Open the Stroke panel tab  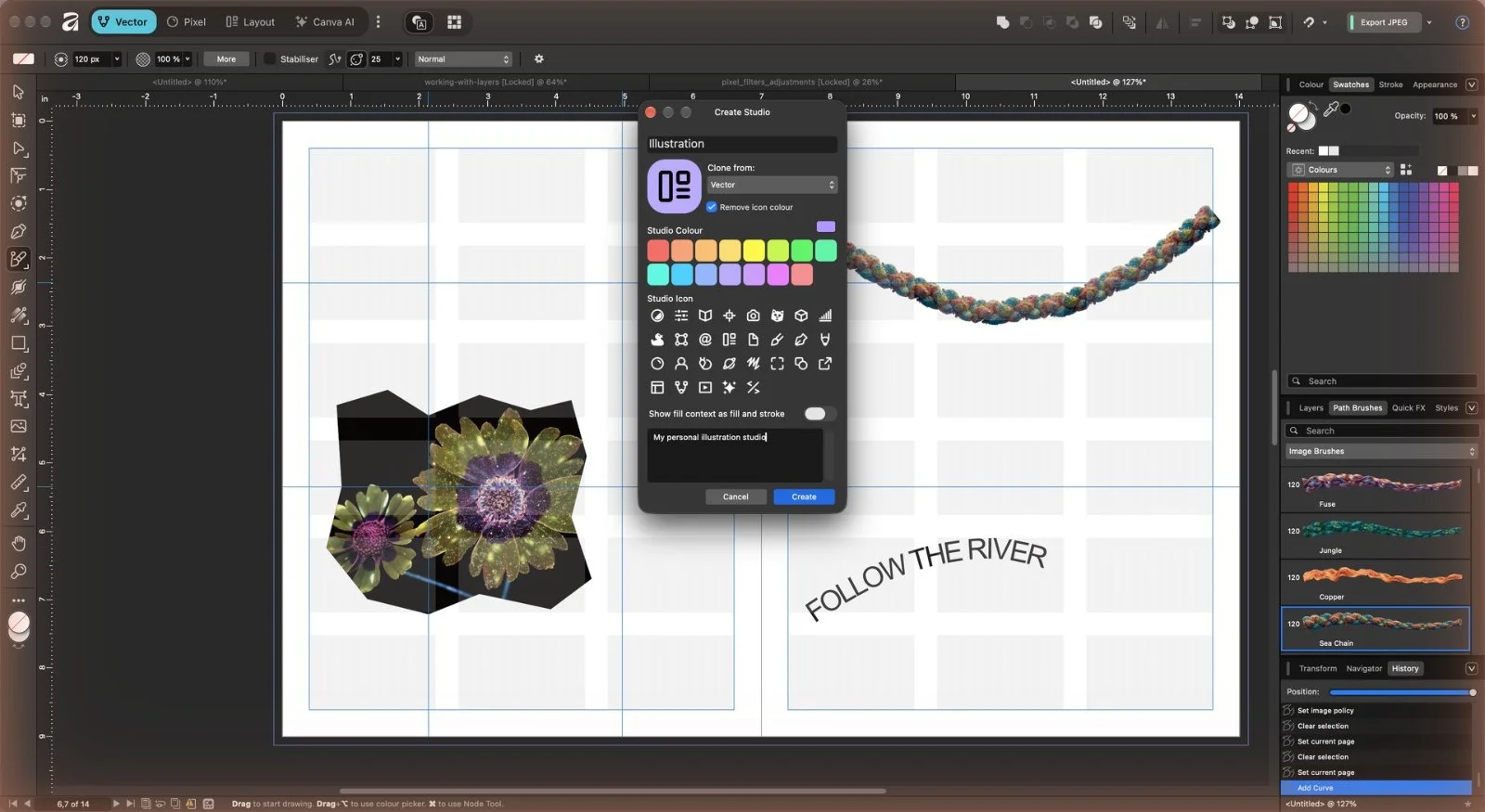pyautogui.click(x=1390, y=84)
